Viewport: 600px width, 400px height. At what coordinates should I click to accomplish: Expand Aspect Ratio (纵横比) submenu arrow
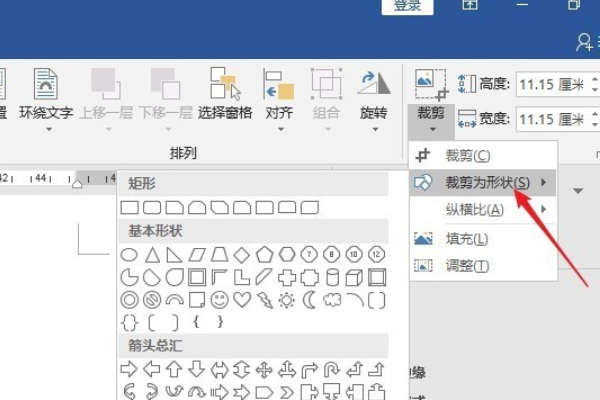click(x=544, y=209)
